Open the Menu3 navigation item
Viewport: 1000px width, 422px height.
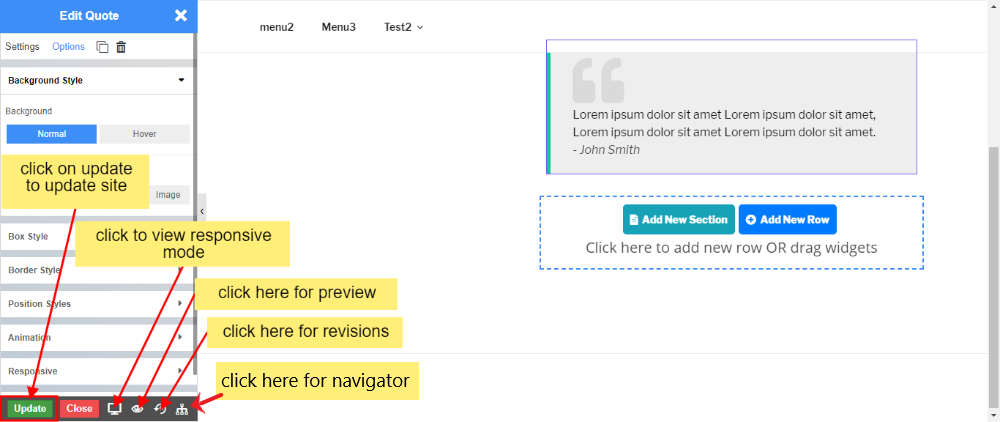pos(338,27)
